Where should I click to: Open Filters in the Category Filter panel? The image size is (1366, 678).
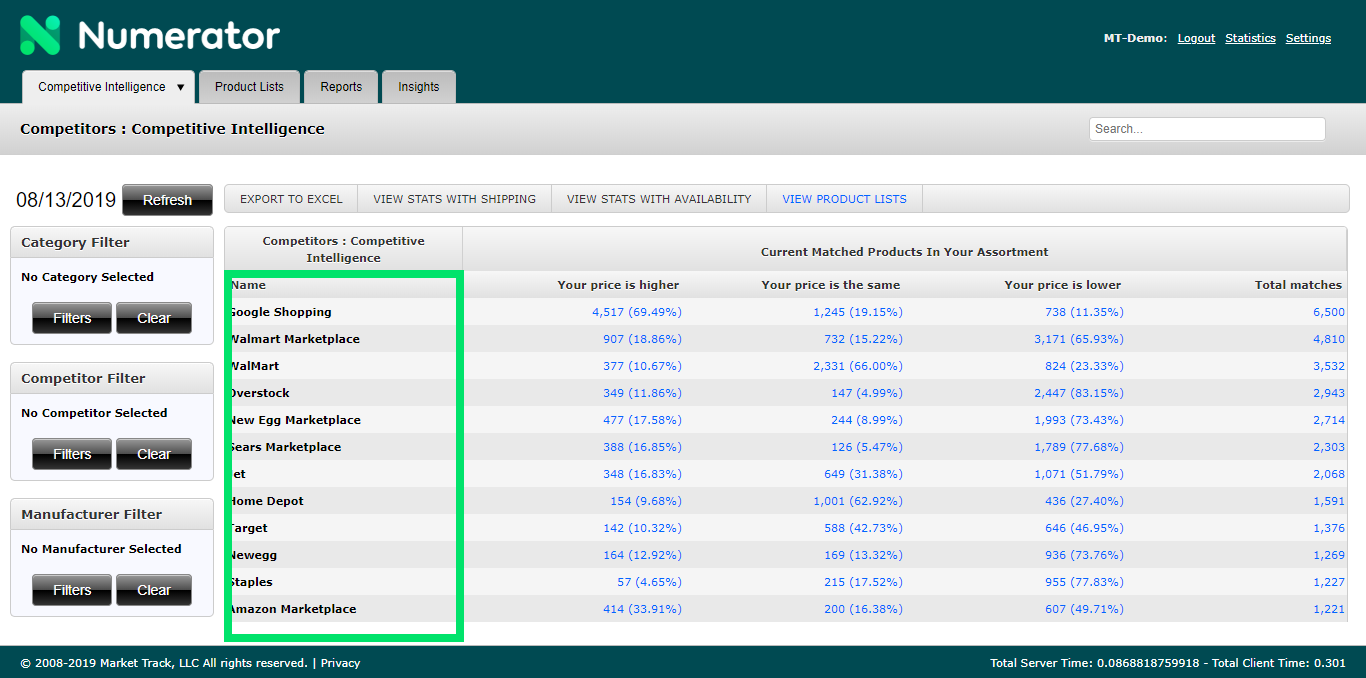[x=71, y=318]
